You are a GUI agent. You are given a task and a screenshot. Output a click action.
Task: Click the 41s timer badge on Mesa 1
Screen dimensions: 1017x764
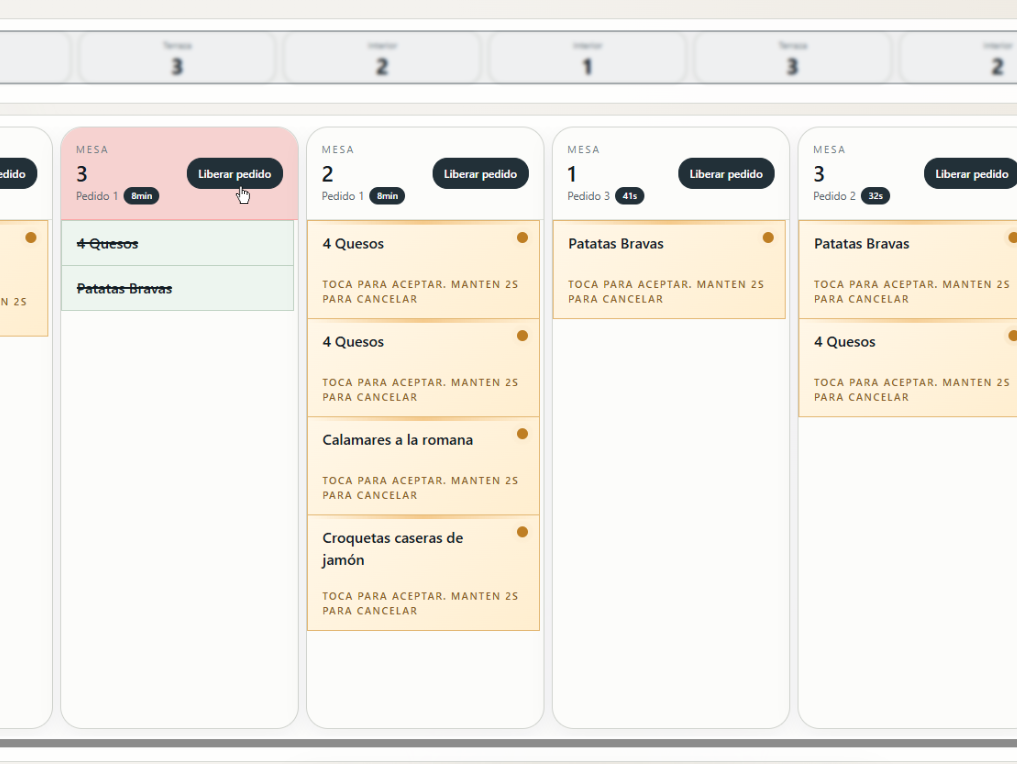[629, 196]
